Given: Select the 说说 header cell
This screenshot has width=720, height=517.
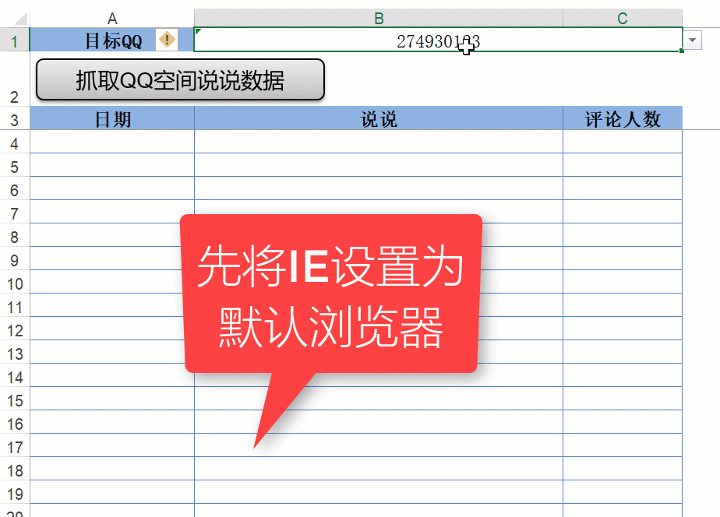Looking at the screenshot, I should (x=378, y=118).
